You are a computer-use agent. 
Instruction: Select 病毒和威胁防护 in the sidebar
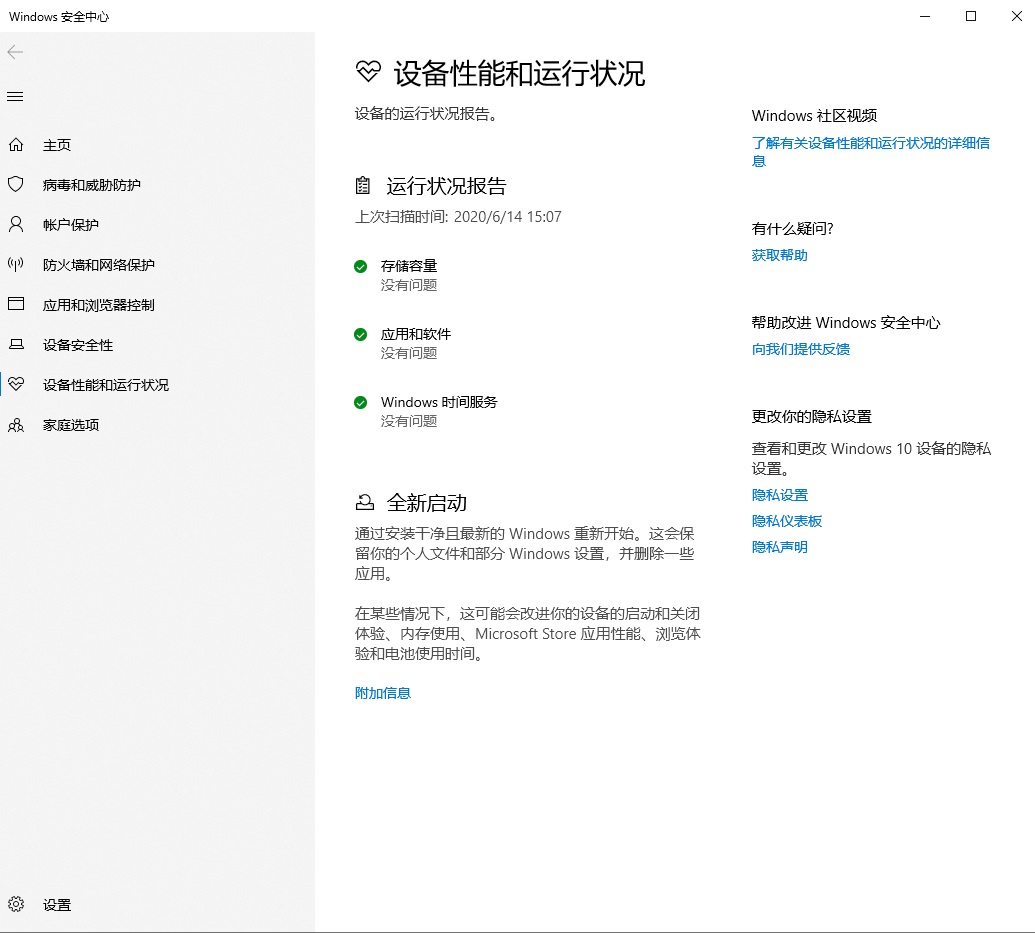92,185
